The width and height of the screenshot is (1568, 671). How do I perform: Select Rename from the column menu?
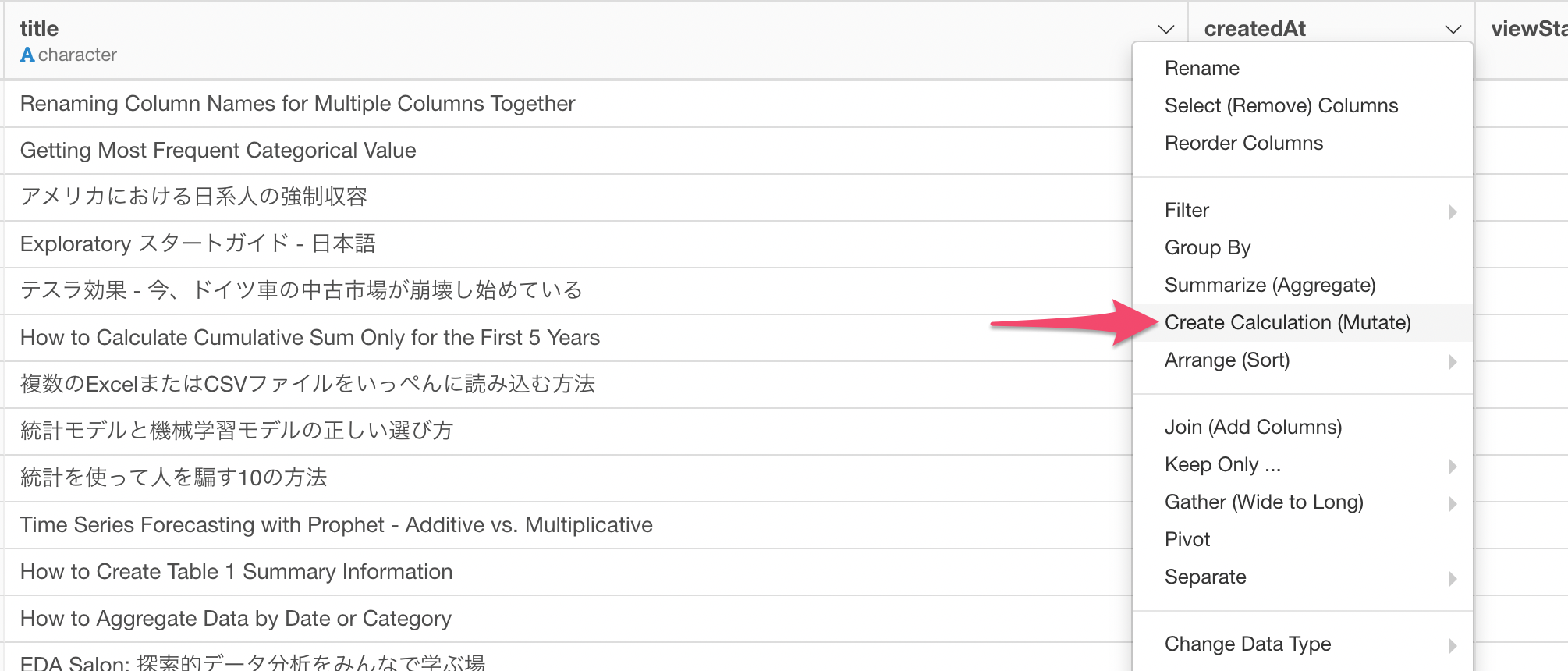[1201, 68]
